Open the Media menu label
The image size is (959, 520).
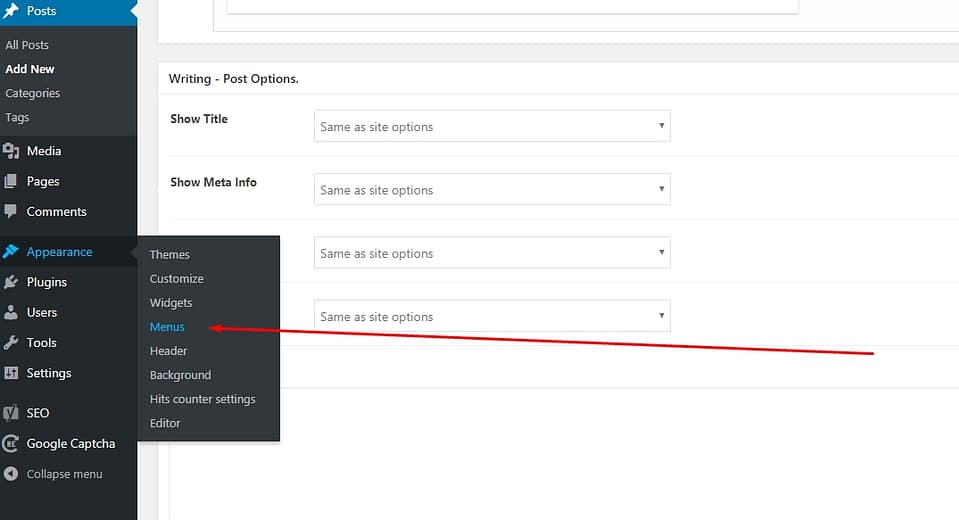pos(44,150)
